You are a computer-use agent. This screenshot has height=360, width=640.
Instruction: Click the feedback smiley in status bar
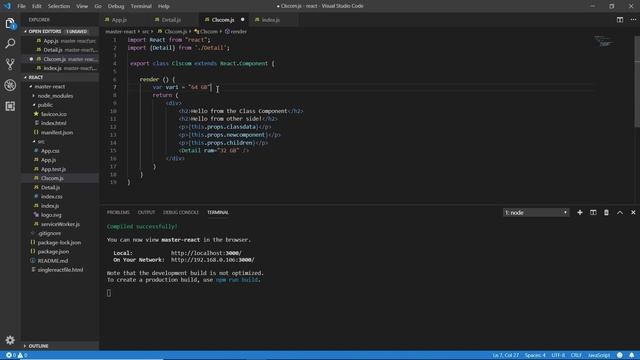click(620, 355)
